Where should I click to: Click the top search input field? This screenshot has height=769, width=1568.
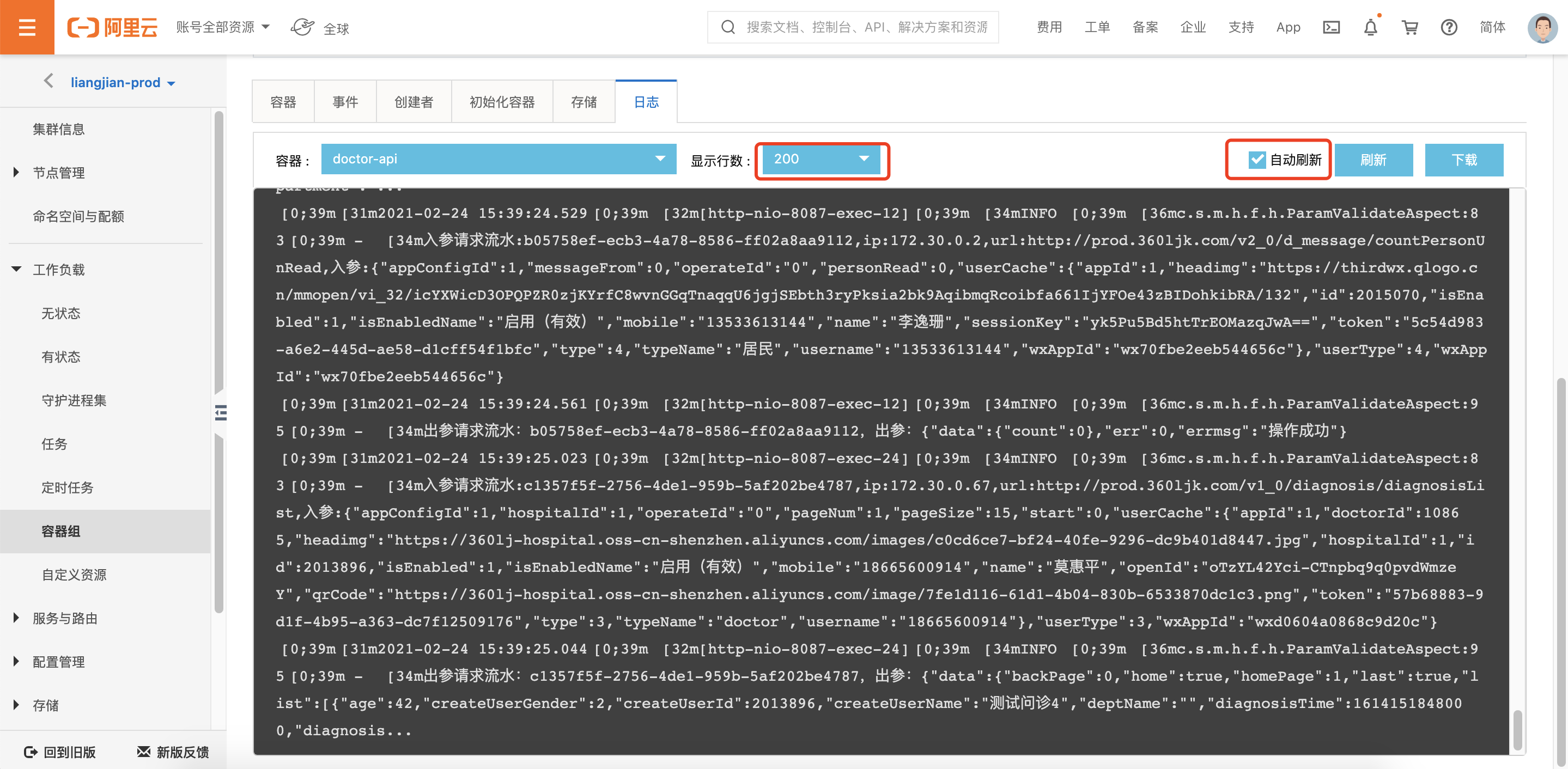tap(864, 27)
